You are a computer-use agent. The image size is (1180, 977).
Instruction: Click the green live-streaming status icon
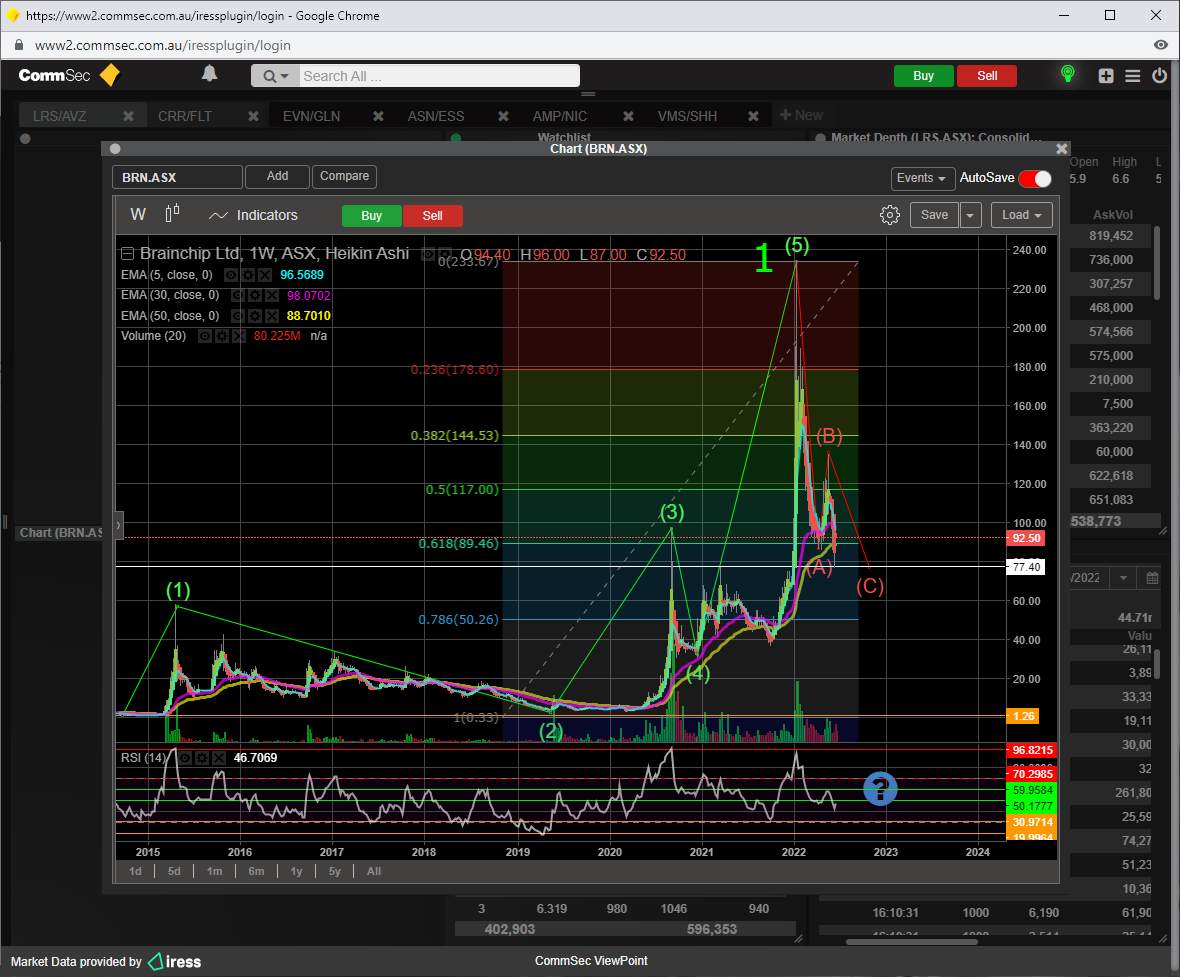coord(1067,74)
